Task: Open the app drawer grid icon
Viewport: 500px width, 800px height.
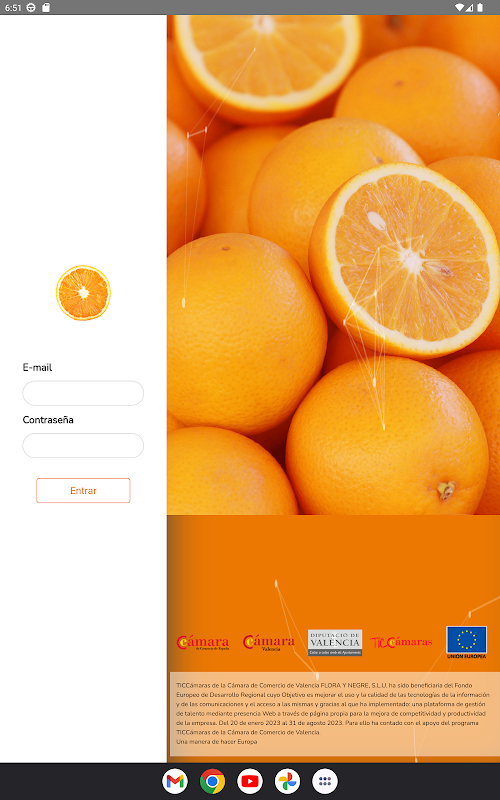Action: pos(325,781)
